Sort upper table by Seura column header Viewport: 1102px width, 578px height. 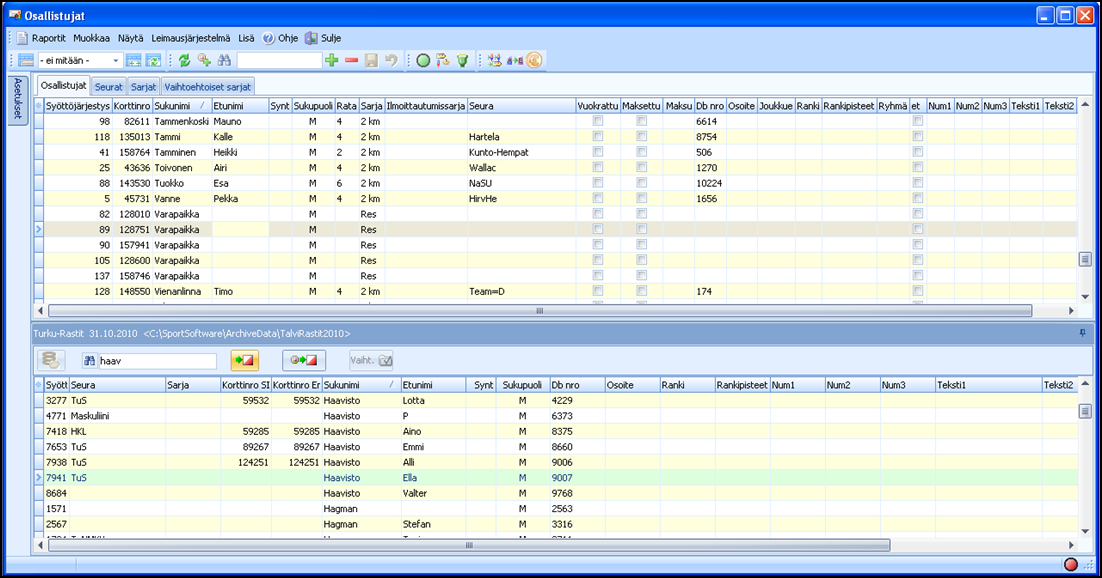coord(521,106)
